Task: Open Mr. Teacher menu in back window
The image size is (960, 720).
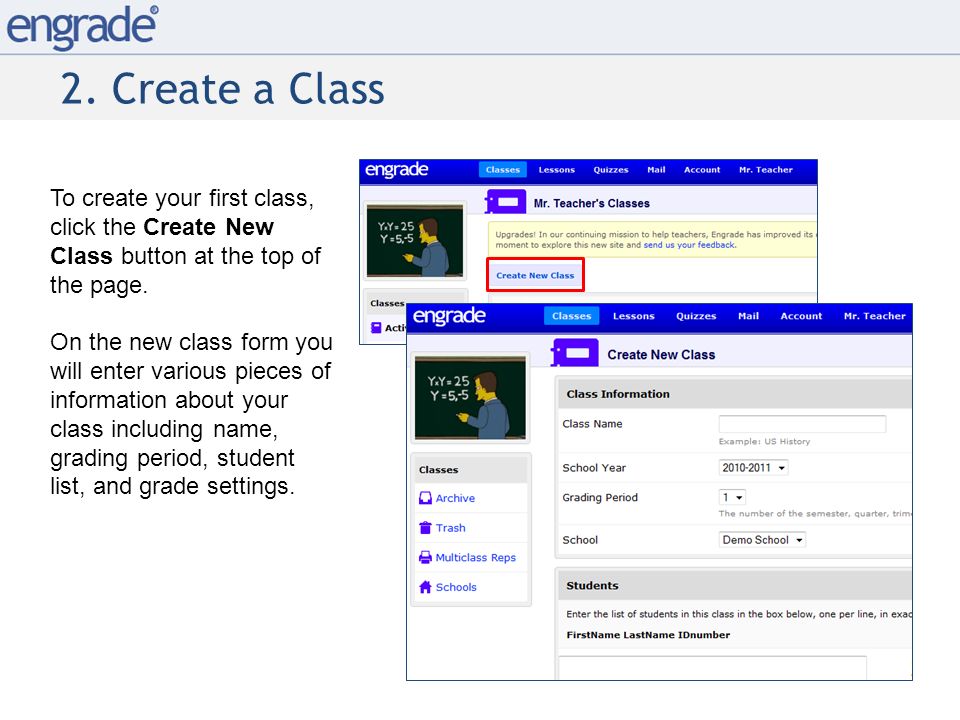Action: [766, 170]
